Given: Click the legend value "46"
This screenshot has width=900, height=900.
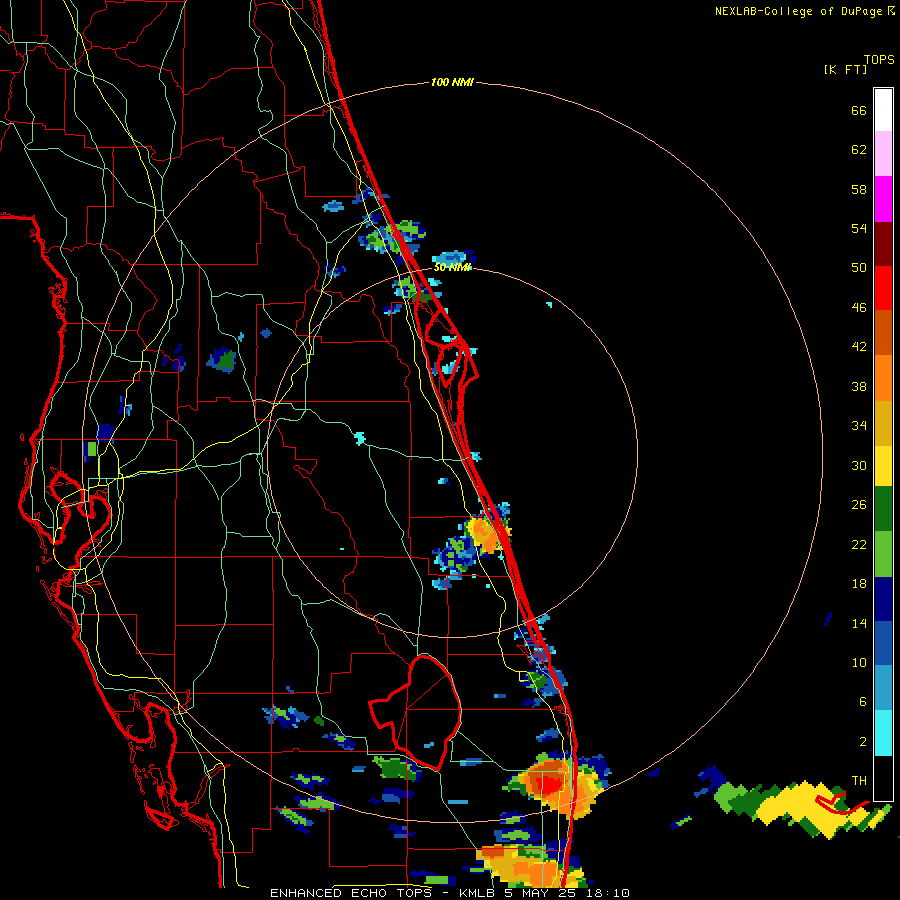Looking at the screenshot, I should point(859,308).
